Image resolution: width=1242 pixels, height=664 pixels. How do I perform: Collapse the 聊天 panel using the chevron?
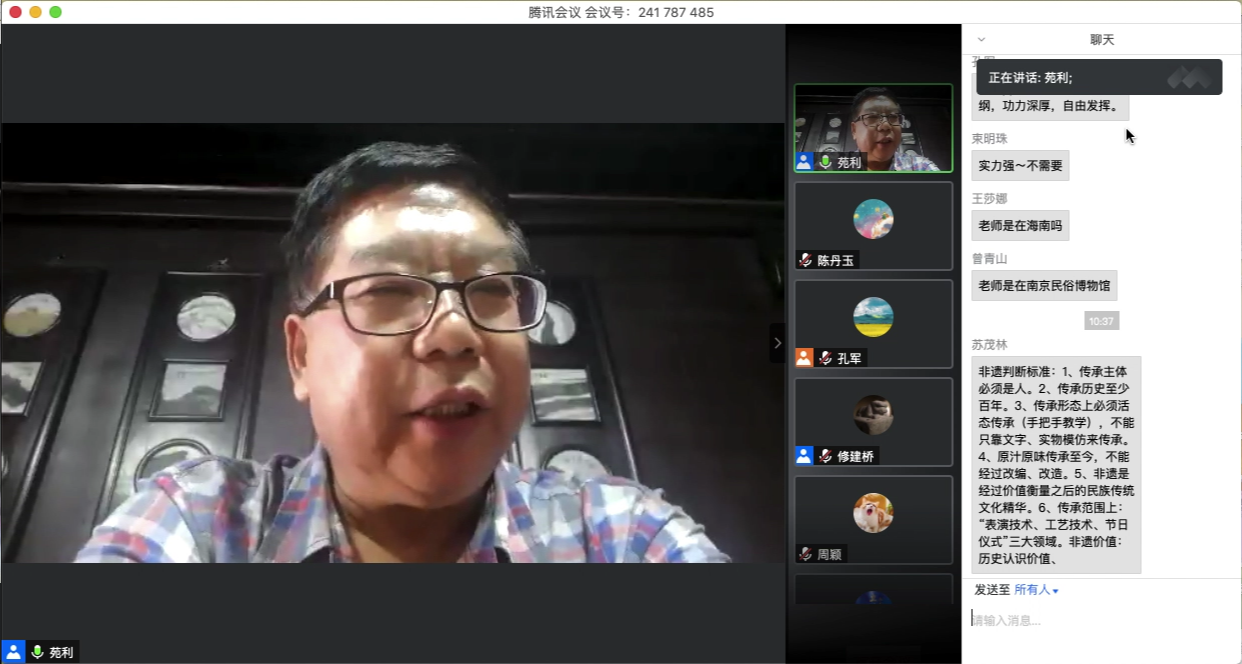(981, 40)
